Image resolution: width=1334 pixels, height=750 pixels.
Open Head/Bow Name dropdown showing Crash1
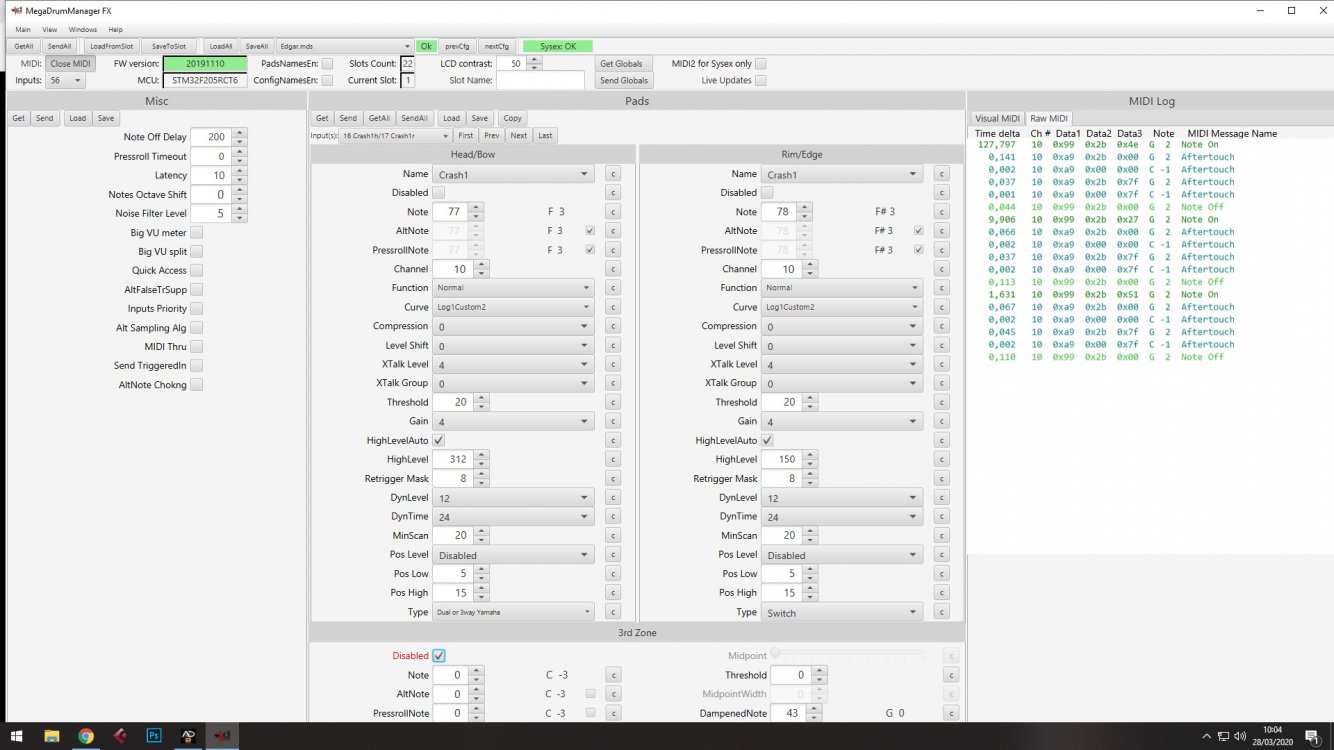tap(514, 174)
